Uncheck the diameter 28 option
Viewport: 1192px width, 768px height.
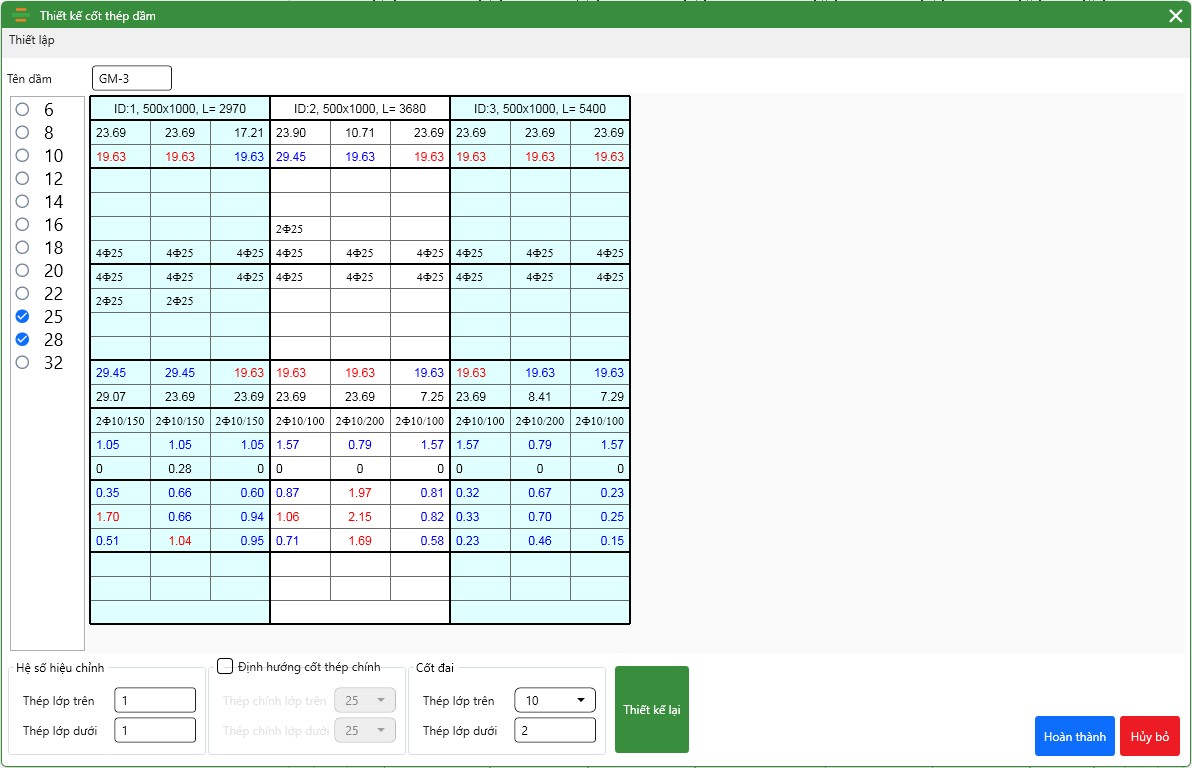[x=23, y=340]
